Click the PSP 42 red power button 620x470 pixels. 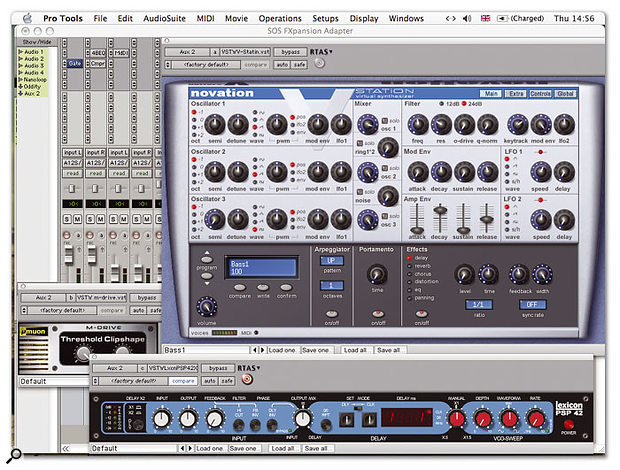[569, 425]
